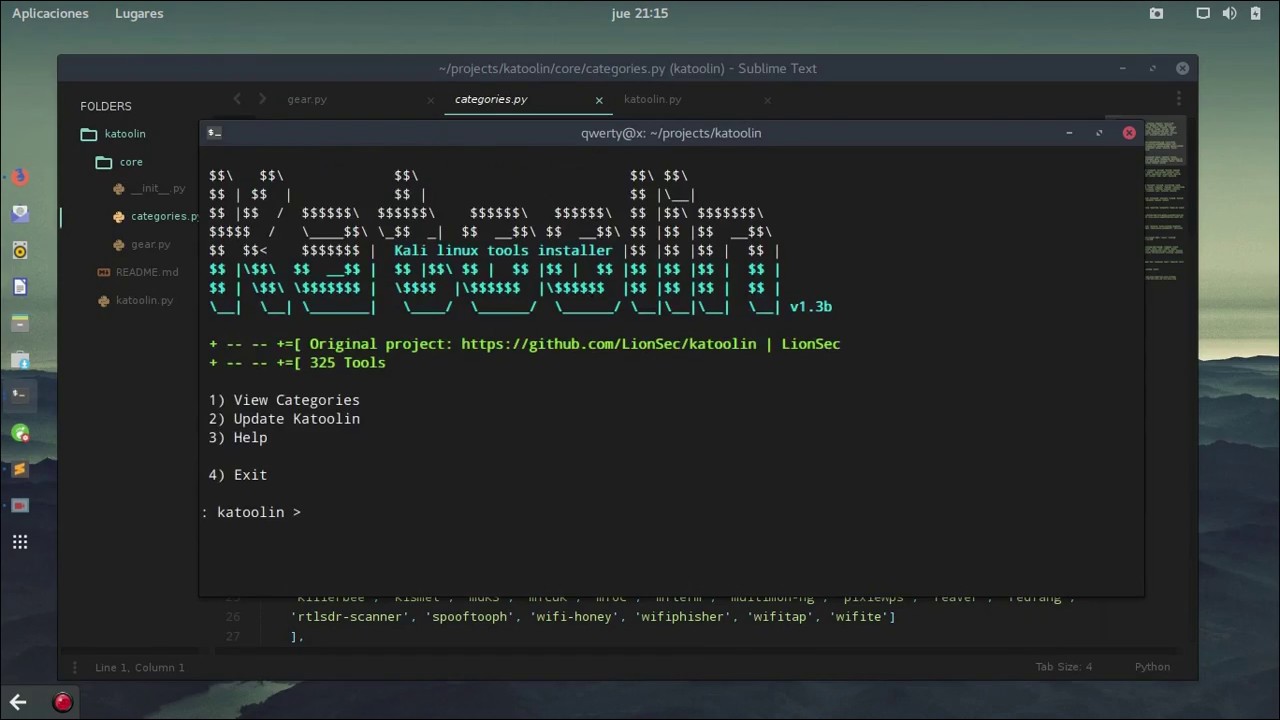Show all applications grid

[20, 542]
